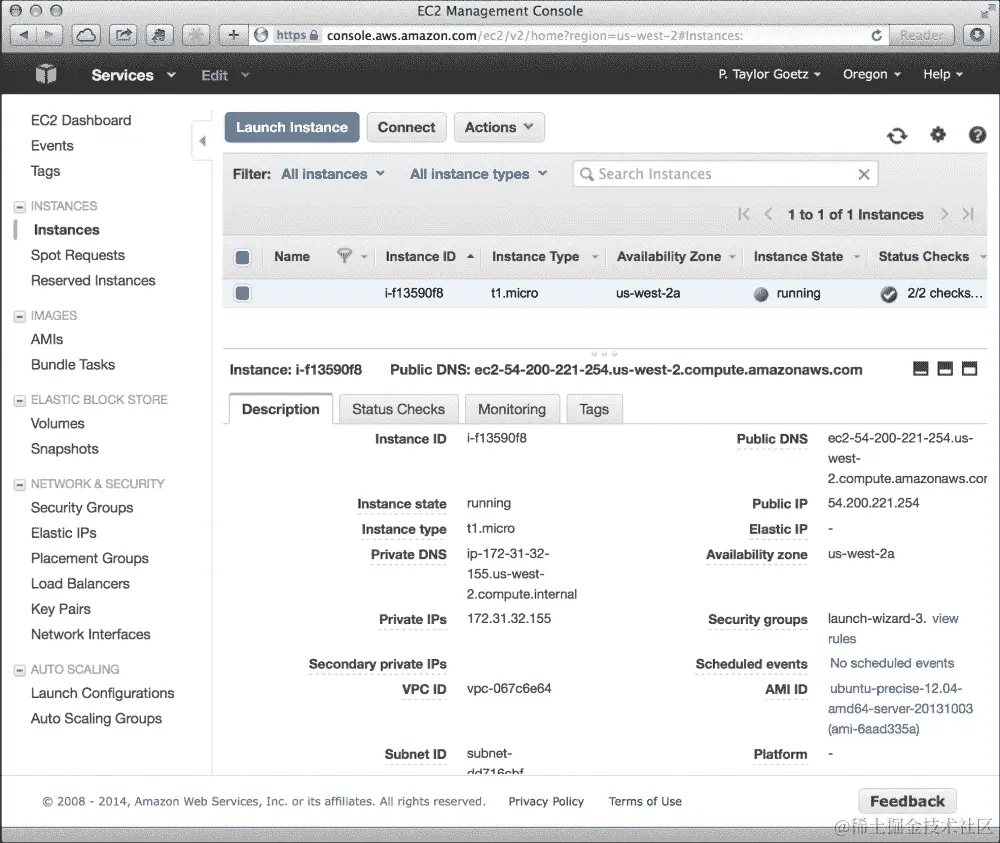Click the browser forward arrow

(x=49, y=34)
